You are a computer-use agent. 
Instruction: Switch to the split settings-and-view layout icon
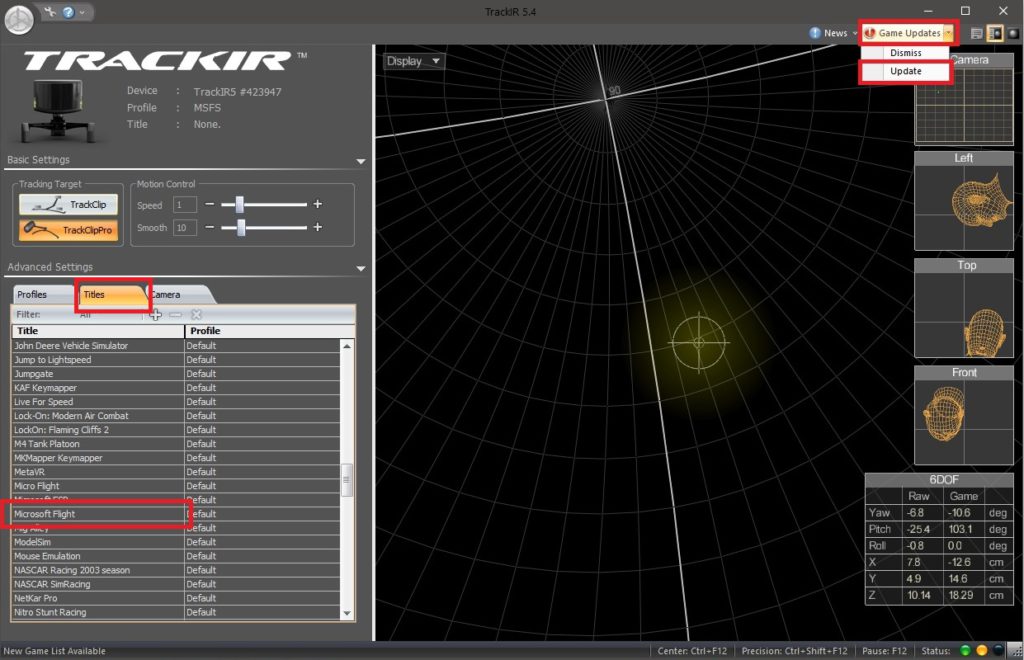995,33
